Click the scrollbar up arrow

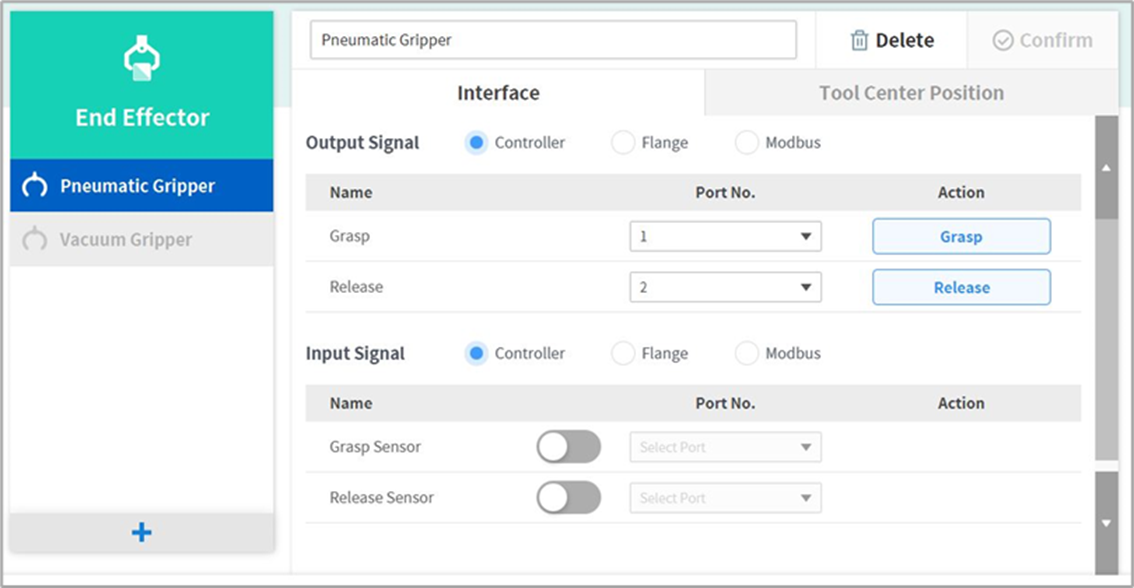point(1105,168)
